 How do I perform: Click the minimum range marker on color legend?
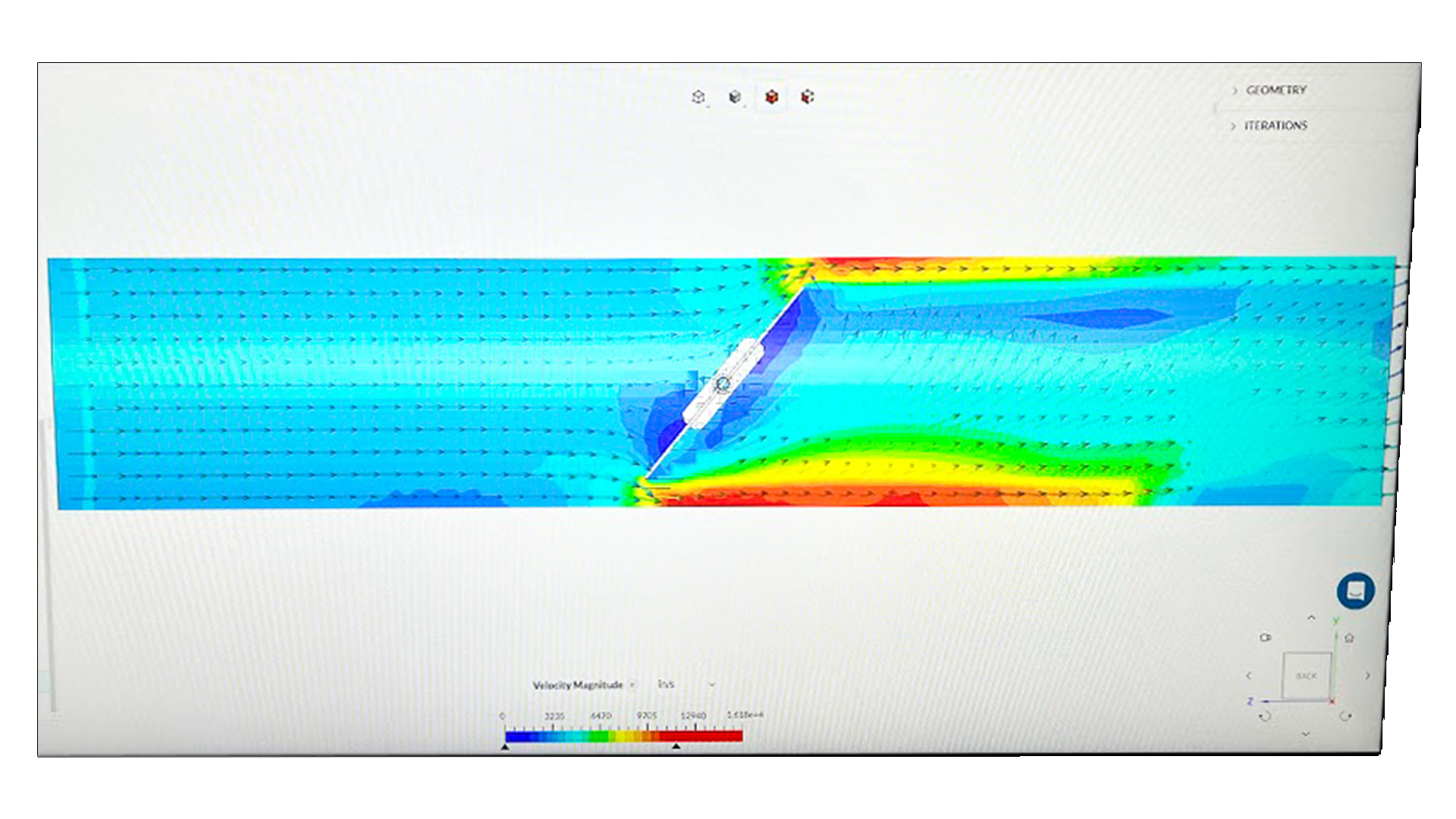coord(505,748)
